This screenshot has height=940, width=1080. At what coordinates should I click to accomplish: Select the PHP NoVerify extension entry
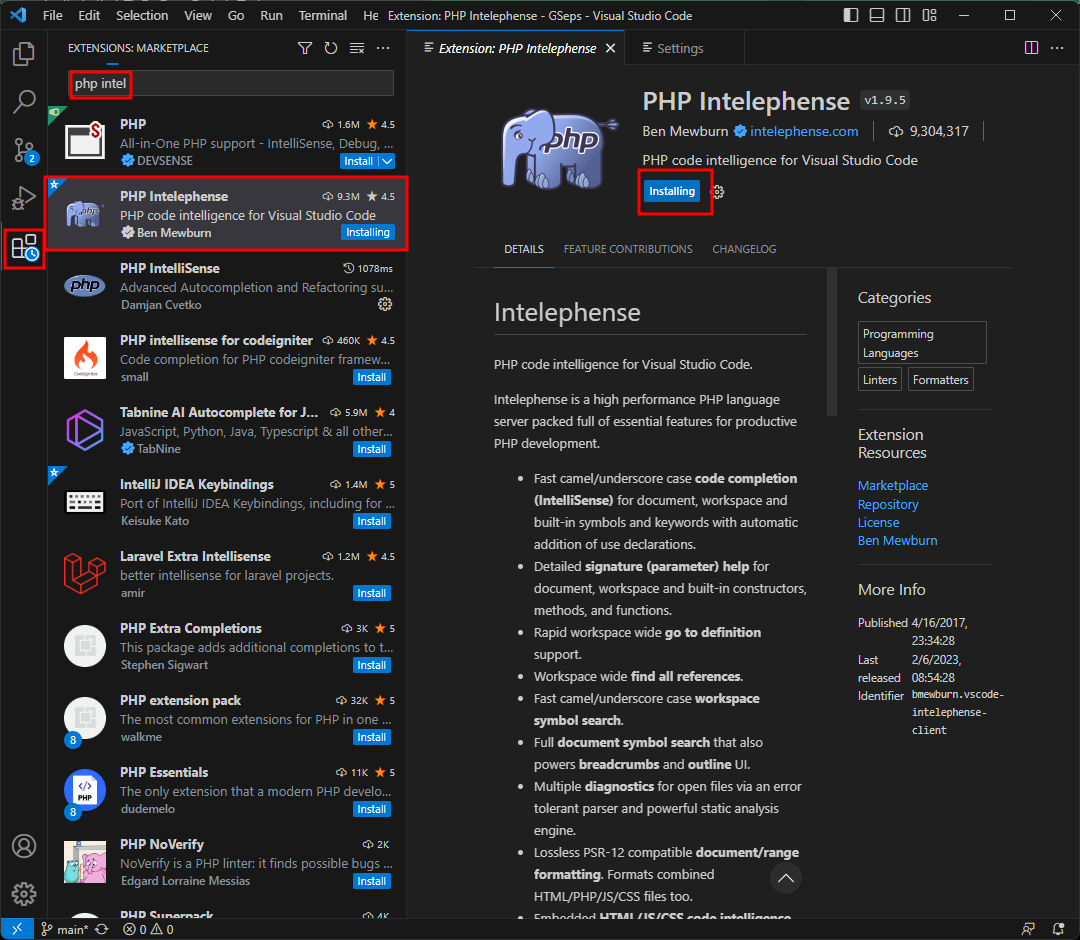click(x=227, y=862)
